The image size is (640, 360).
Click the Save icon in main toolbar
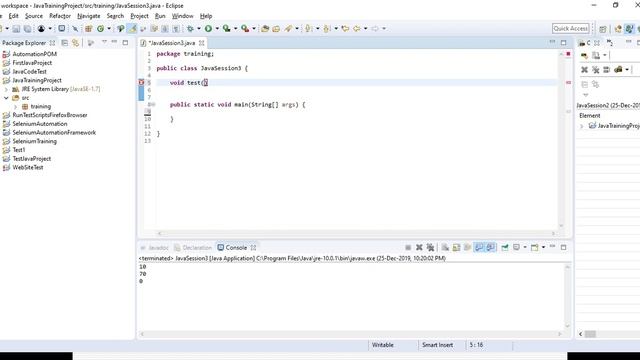[x=16, y=29]
